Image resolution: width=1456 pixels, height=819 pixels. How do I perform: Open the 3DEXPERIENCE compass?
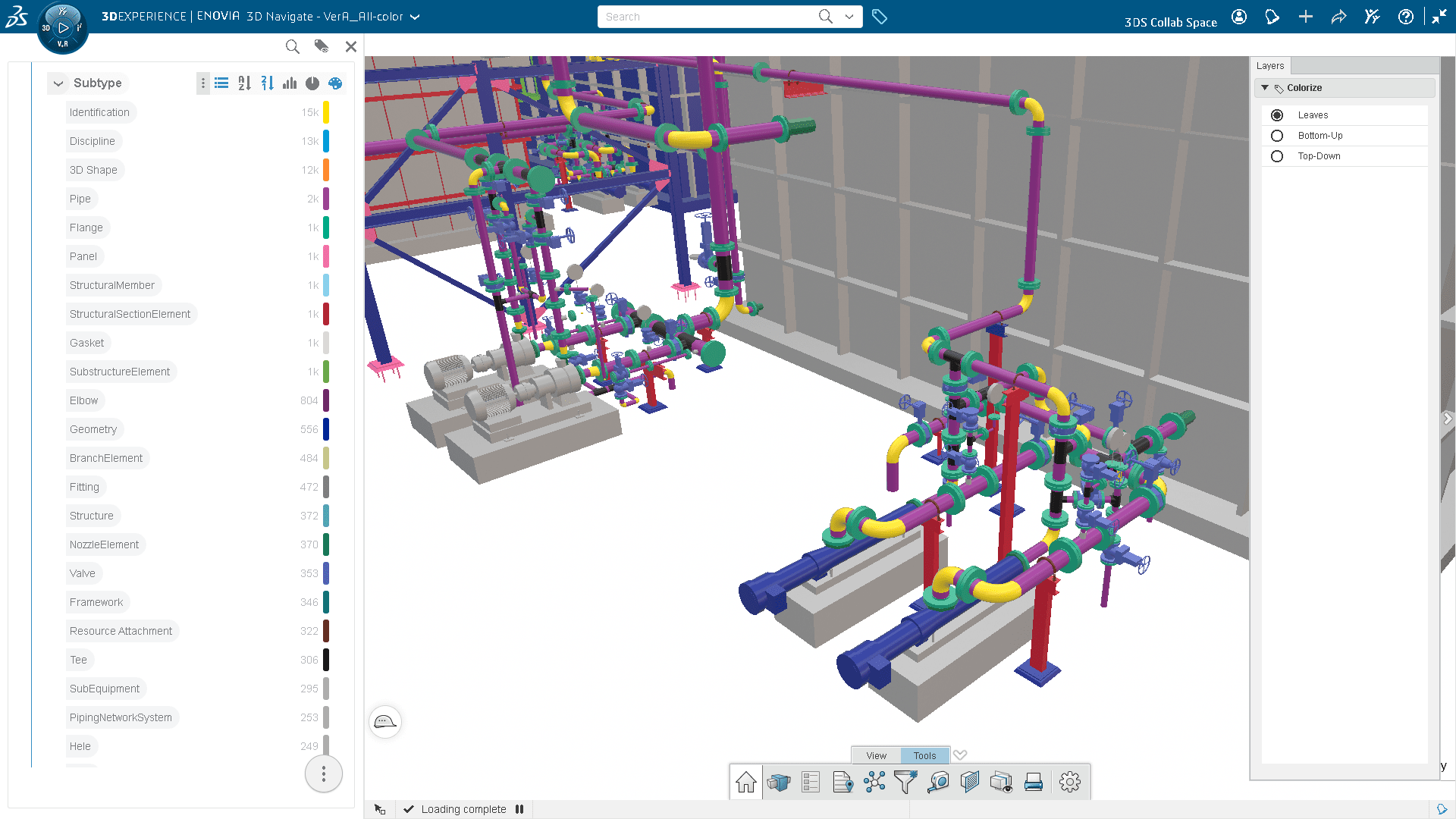(62, 28)
